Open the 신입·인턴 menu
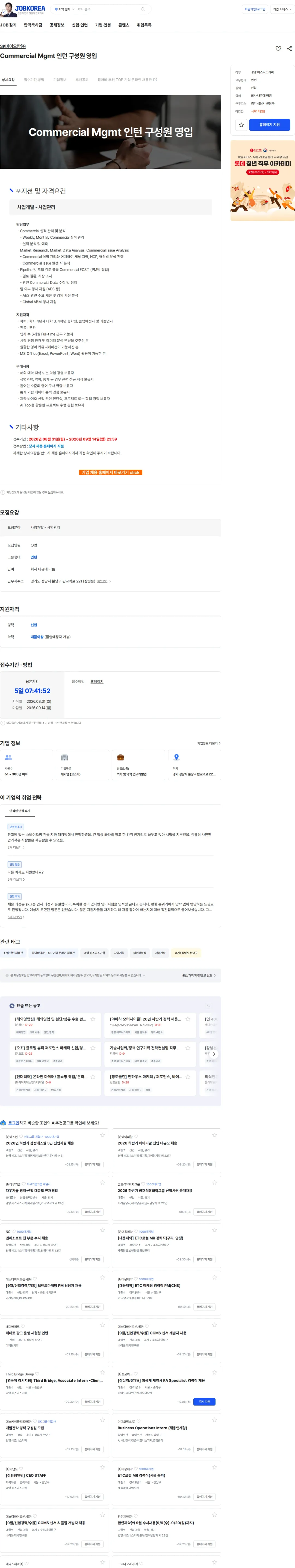Viewport: 295px width, 1568px height. pyautogui.click(x=80, y=25)
